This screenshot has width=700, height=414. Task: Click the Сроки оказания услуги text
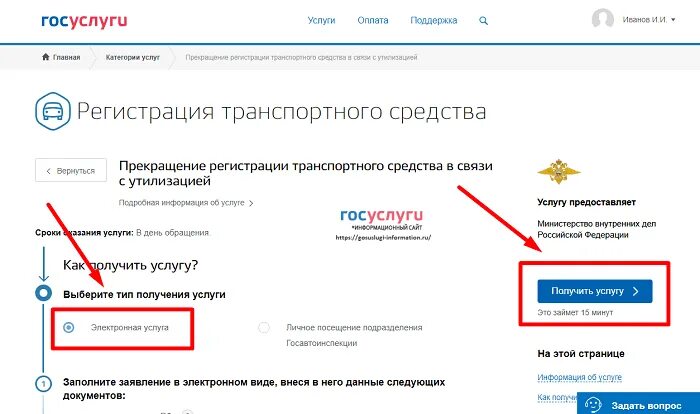point(122,233)
